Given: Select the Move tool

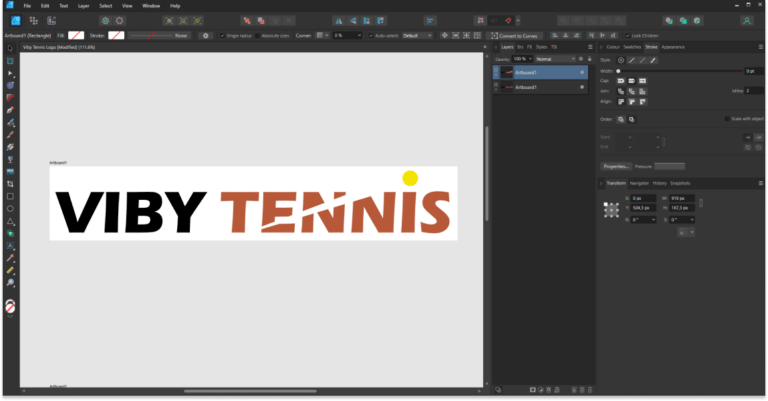Looking at the screenshot, I should point(10,48).
